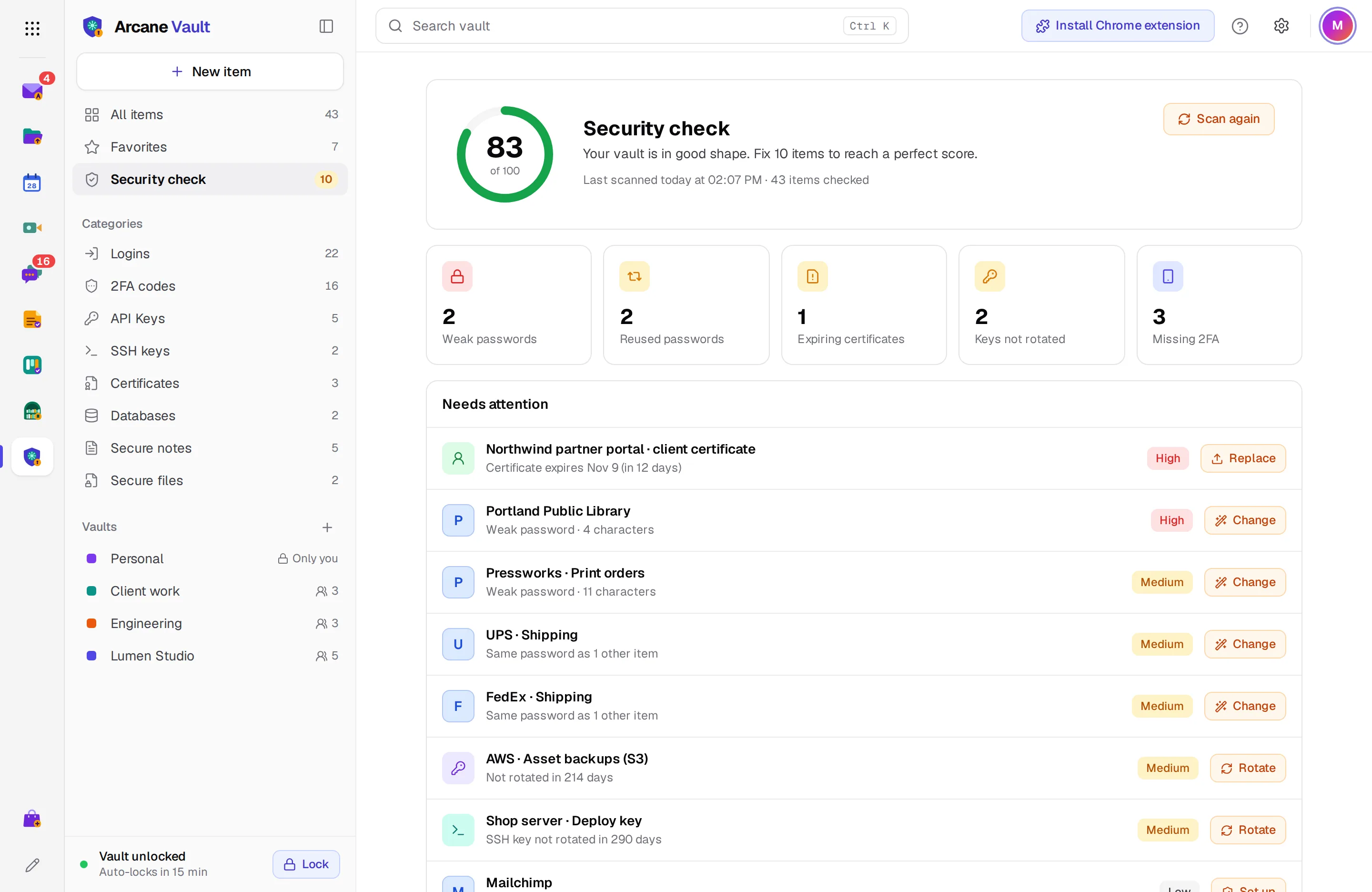Click Scan again button
This screenshot has height=892, width=1372.
(1219, 119)
